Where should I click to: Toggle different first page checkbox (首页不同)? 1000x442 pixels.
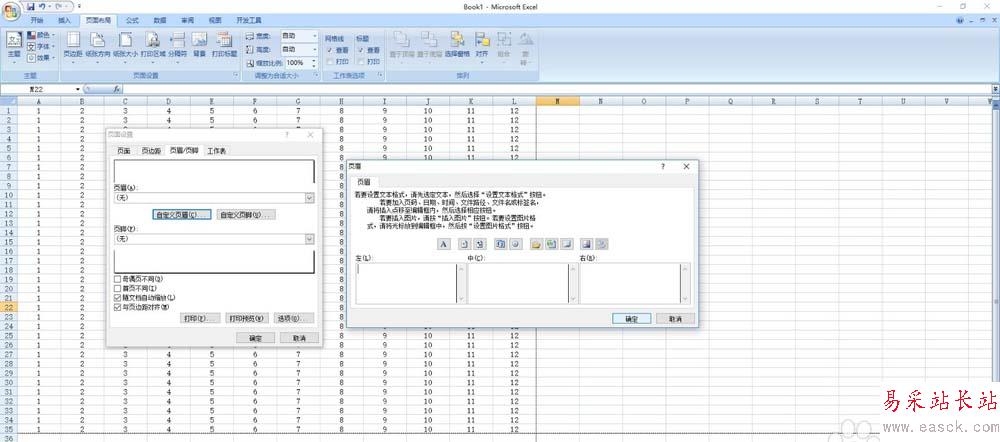tap(117, 288)
